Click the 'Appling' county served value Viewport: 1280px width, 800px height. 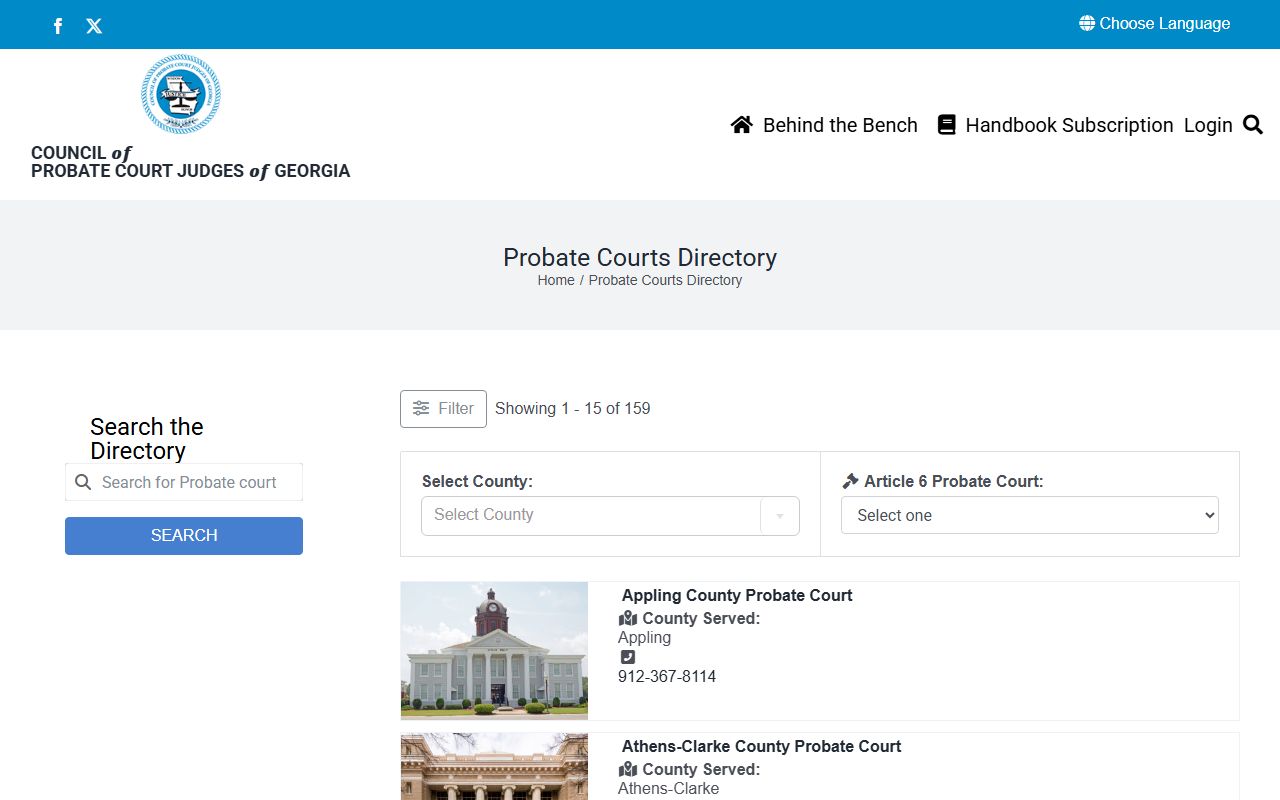(x=645, y=637)
